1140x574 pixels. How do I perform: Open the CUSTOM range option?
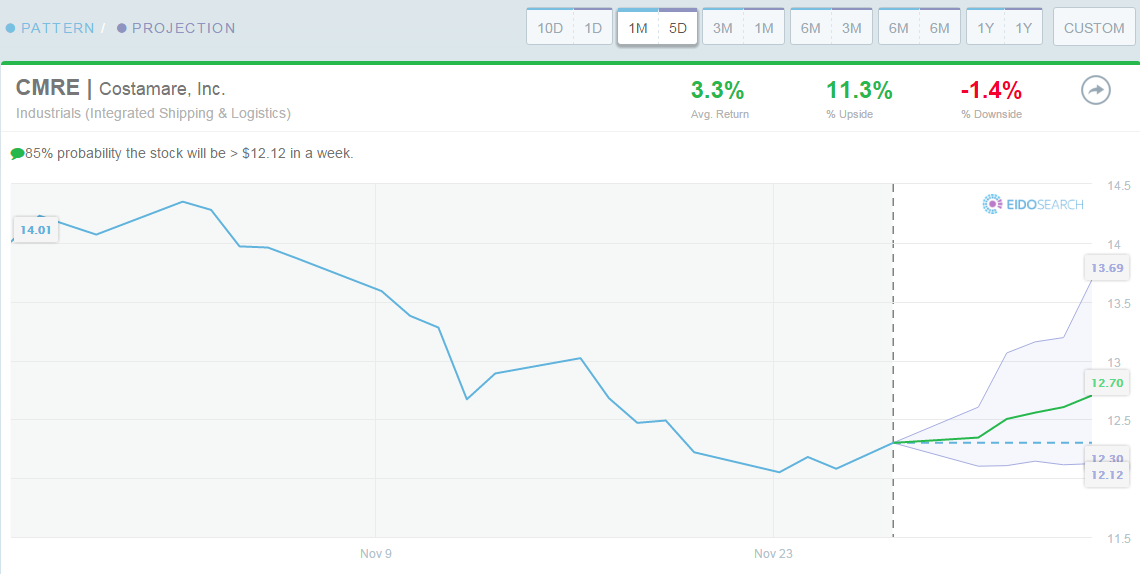click(1093, 28)
